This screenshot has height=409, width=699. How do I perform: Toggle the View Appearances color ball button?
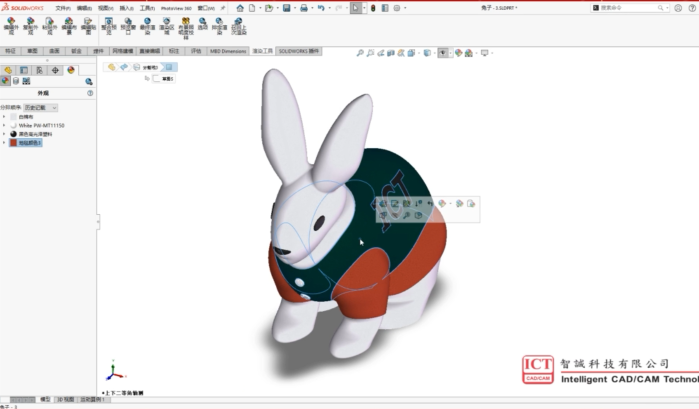point(5,81)
